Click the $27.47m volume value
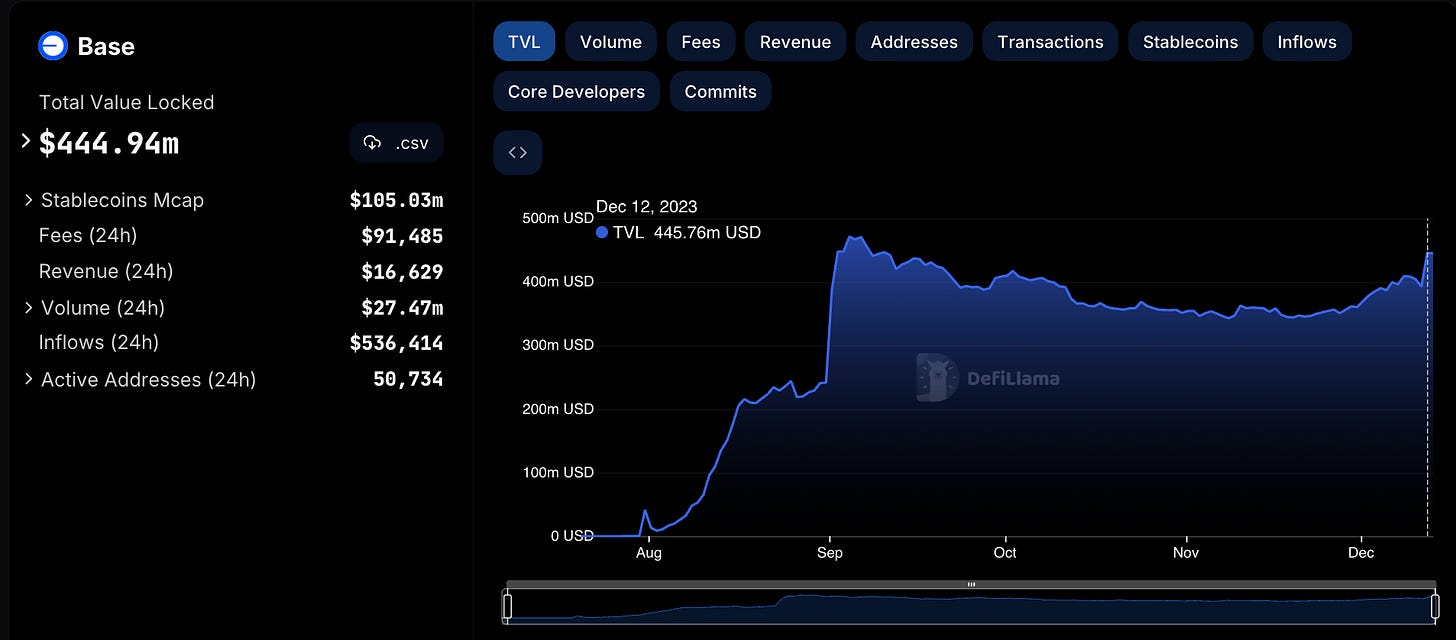1456x640 pixels. (x=402, y=307)
